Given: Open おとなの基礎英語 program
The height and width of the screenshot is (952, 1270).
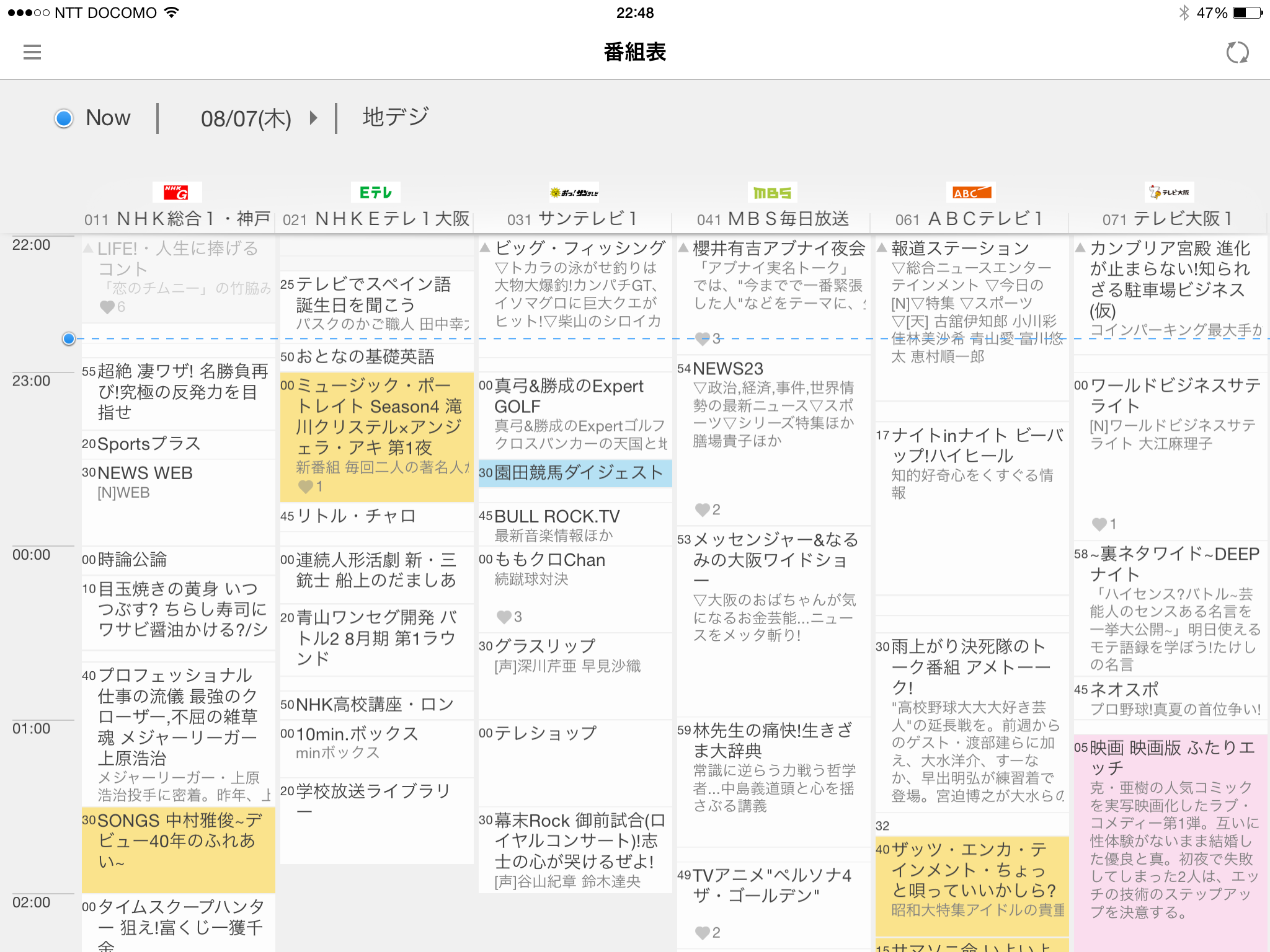Looking at the screenshot, I should tap(377, 356).
